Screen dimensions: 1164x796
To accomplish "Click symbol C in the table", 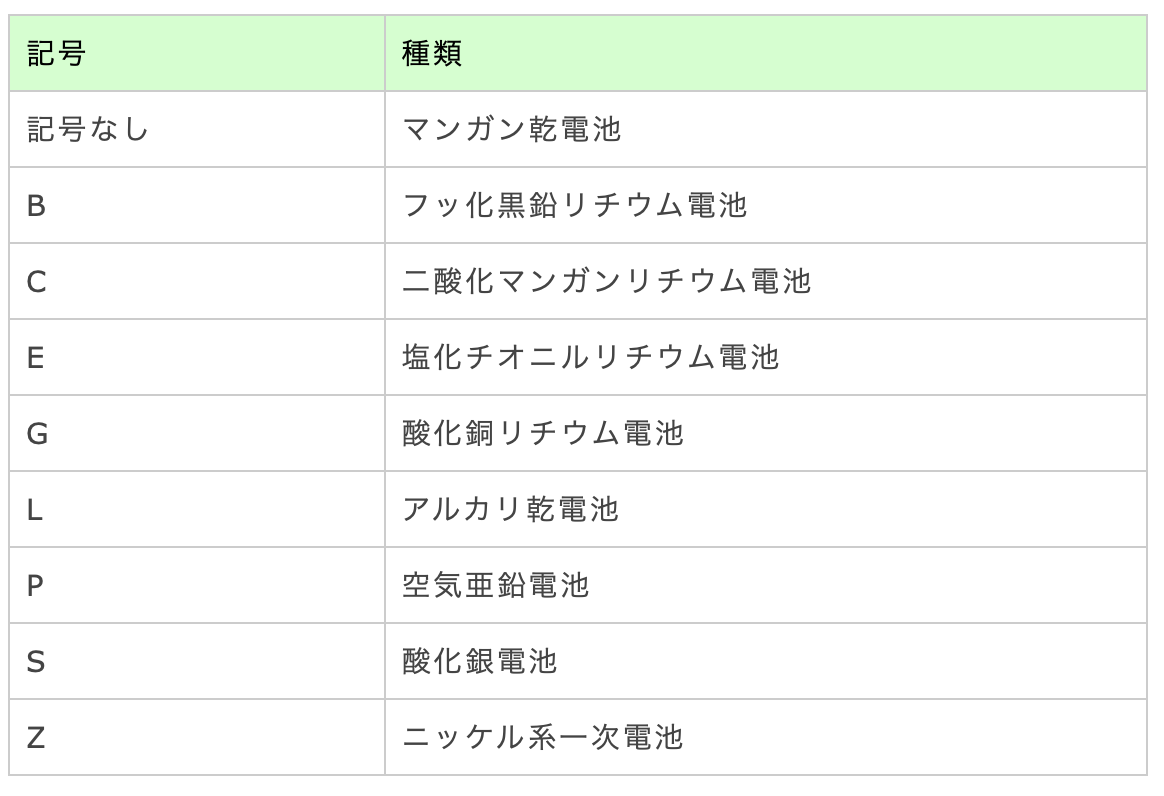I will pos(37,281).
